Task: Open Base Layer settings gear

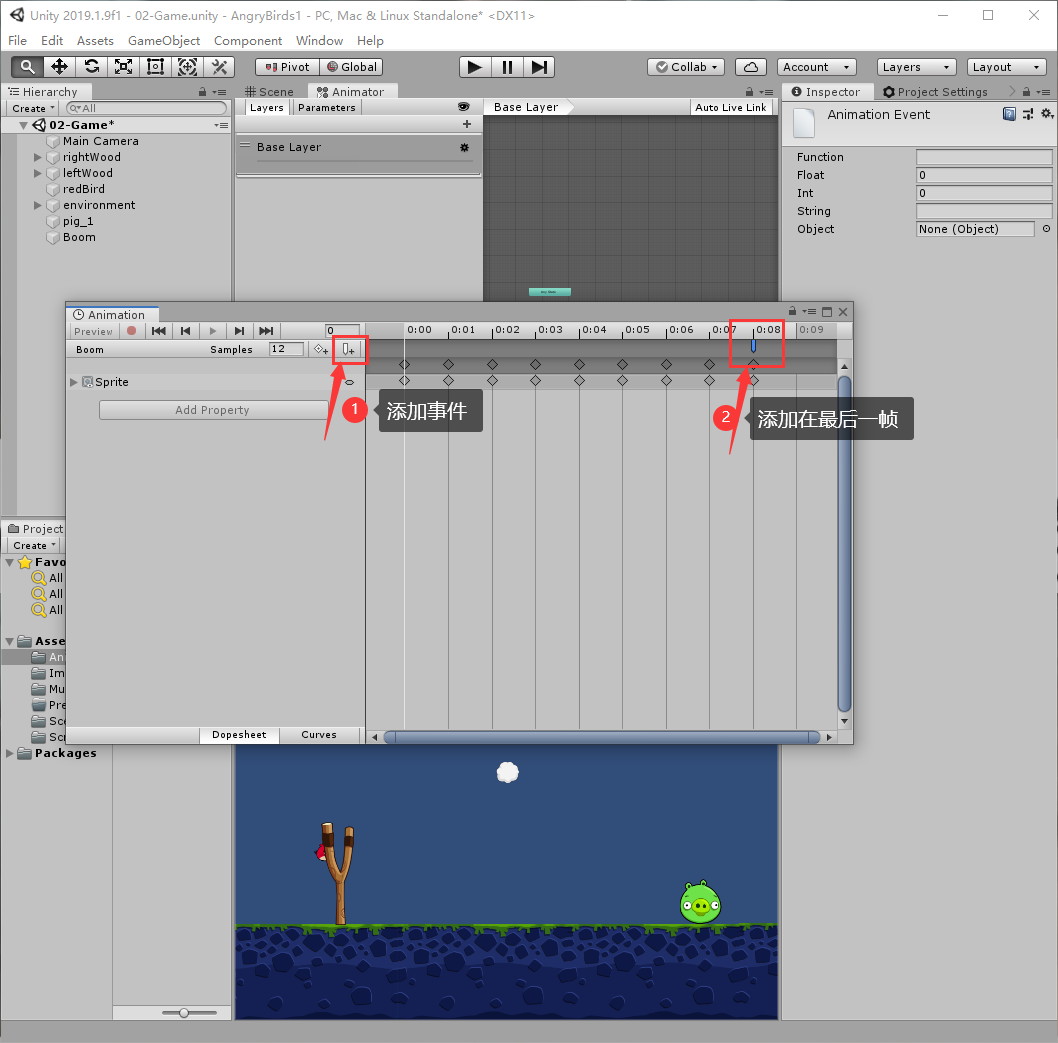Action: pyautogui.click(x=464, y=147)
